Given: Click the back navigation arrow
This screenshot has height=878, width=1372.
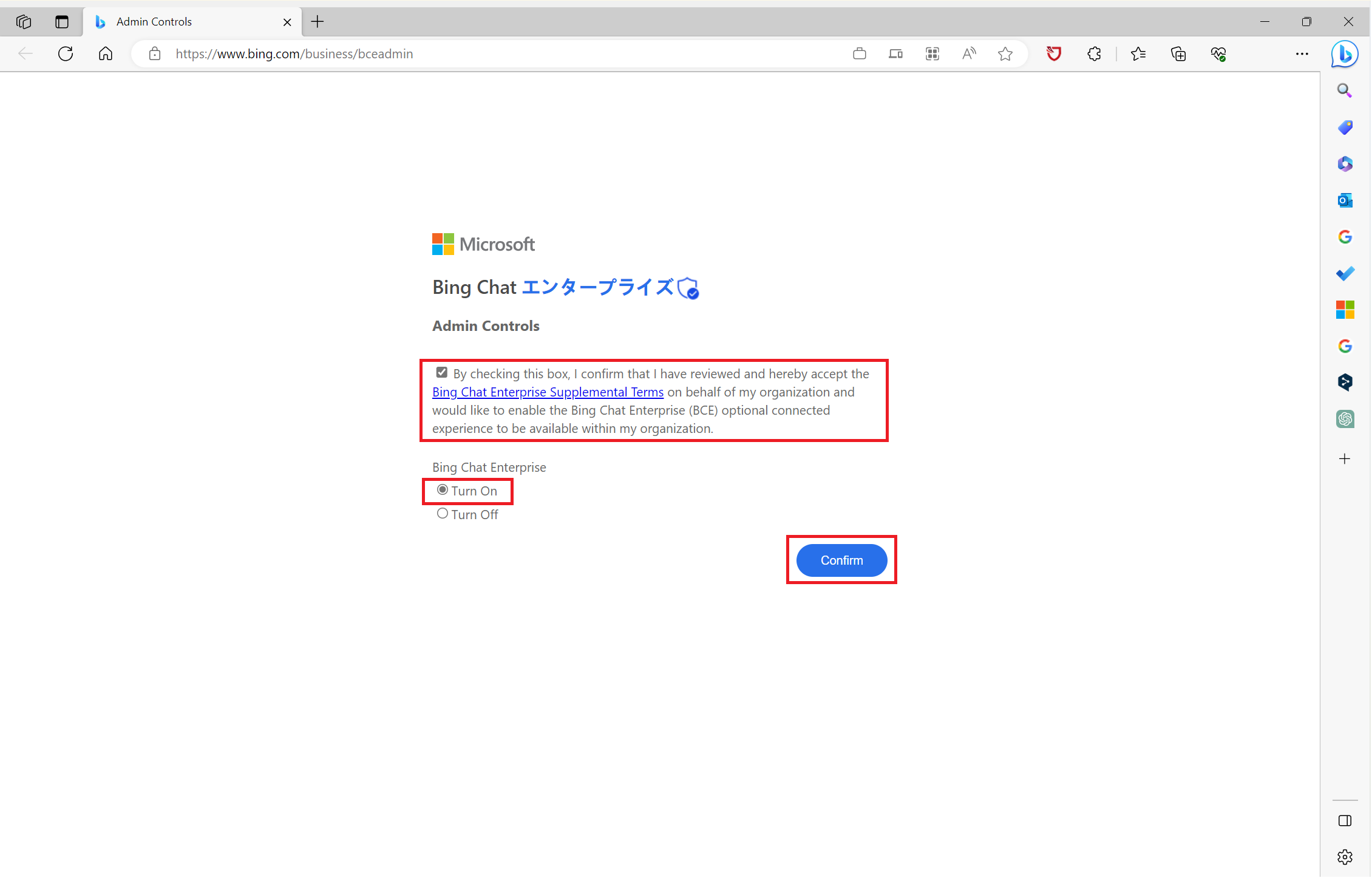Looking at the screenshot, I should (x=25, y=53).
